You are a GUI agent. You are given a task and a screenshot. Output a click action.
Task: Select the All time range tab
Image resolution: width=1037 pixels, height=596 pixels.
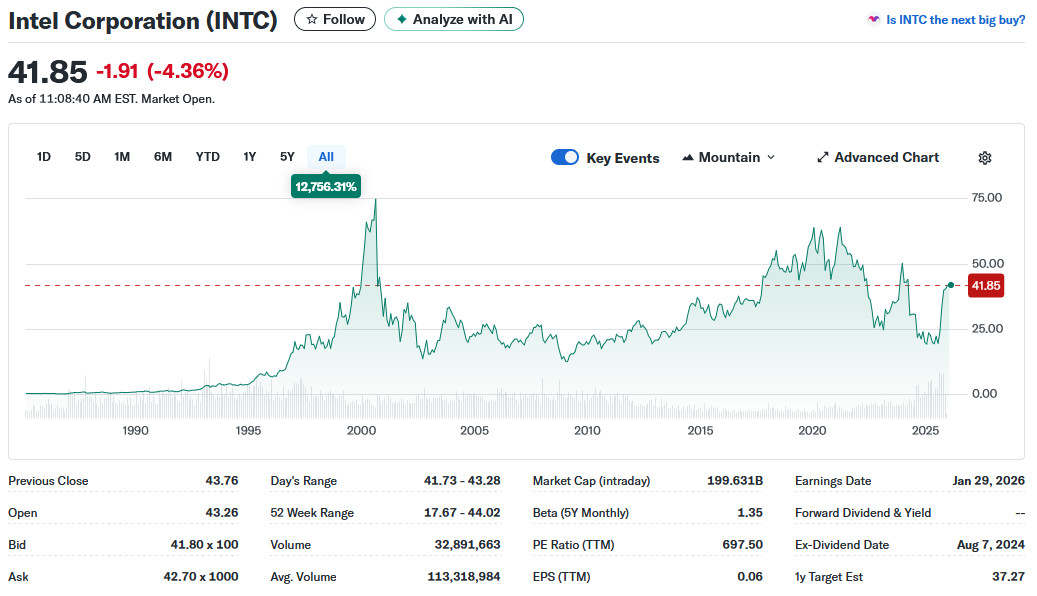pyautogui.click(x=326, y=157)
